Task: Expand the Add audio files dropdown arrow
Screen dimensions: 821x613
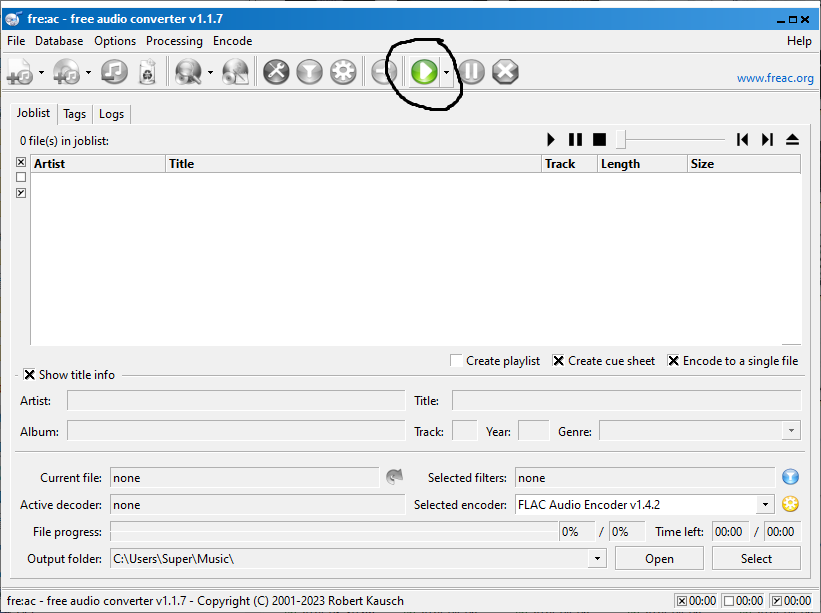Action: (41, 72)
